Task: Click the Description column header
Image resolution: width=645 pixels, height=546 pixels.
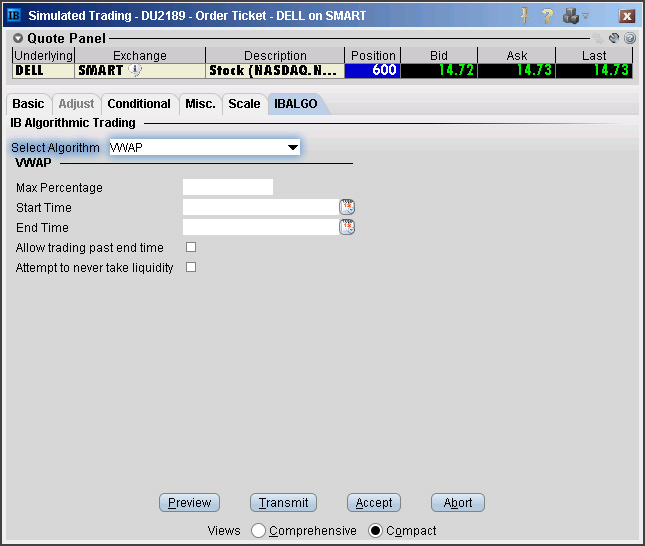Action: pos(275,56)
